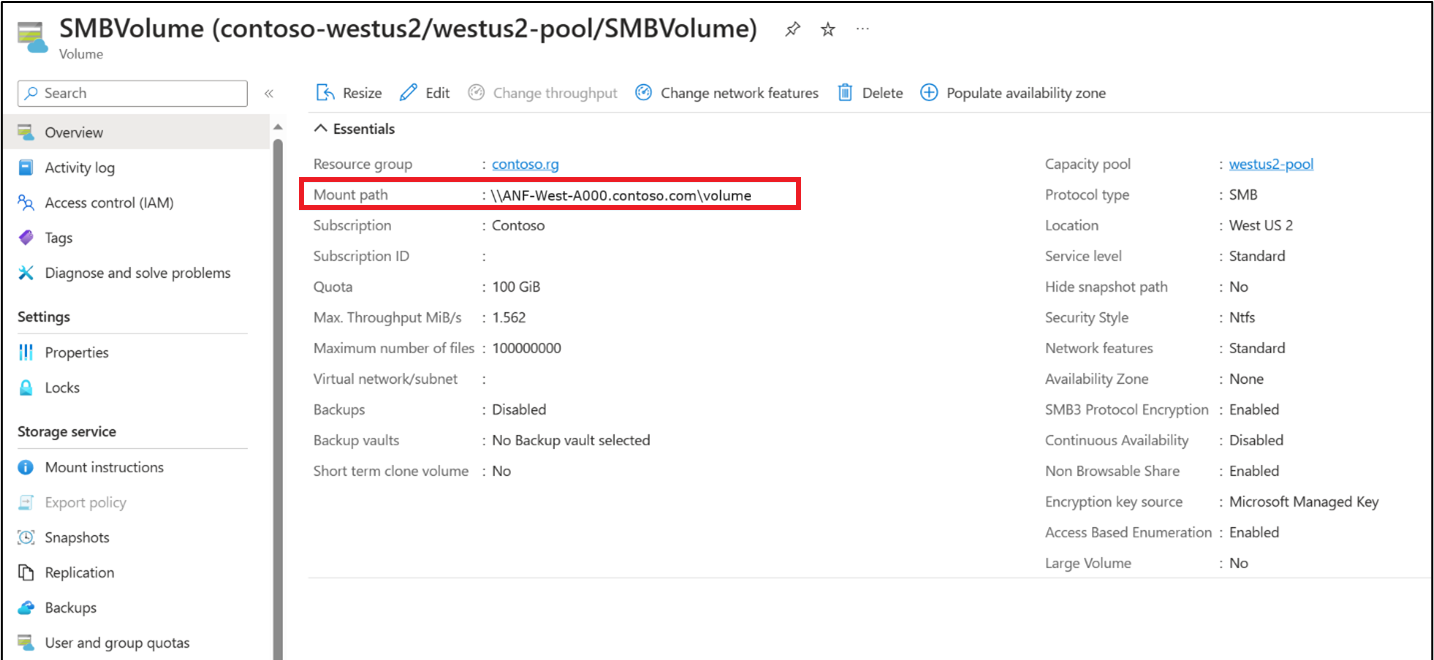Open the westus2-pool capacity pool link

click(1271, 164)
